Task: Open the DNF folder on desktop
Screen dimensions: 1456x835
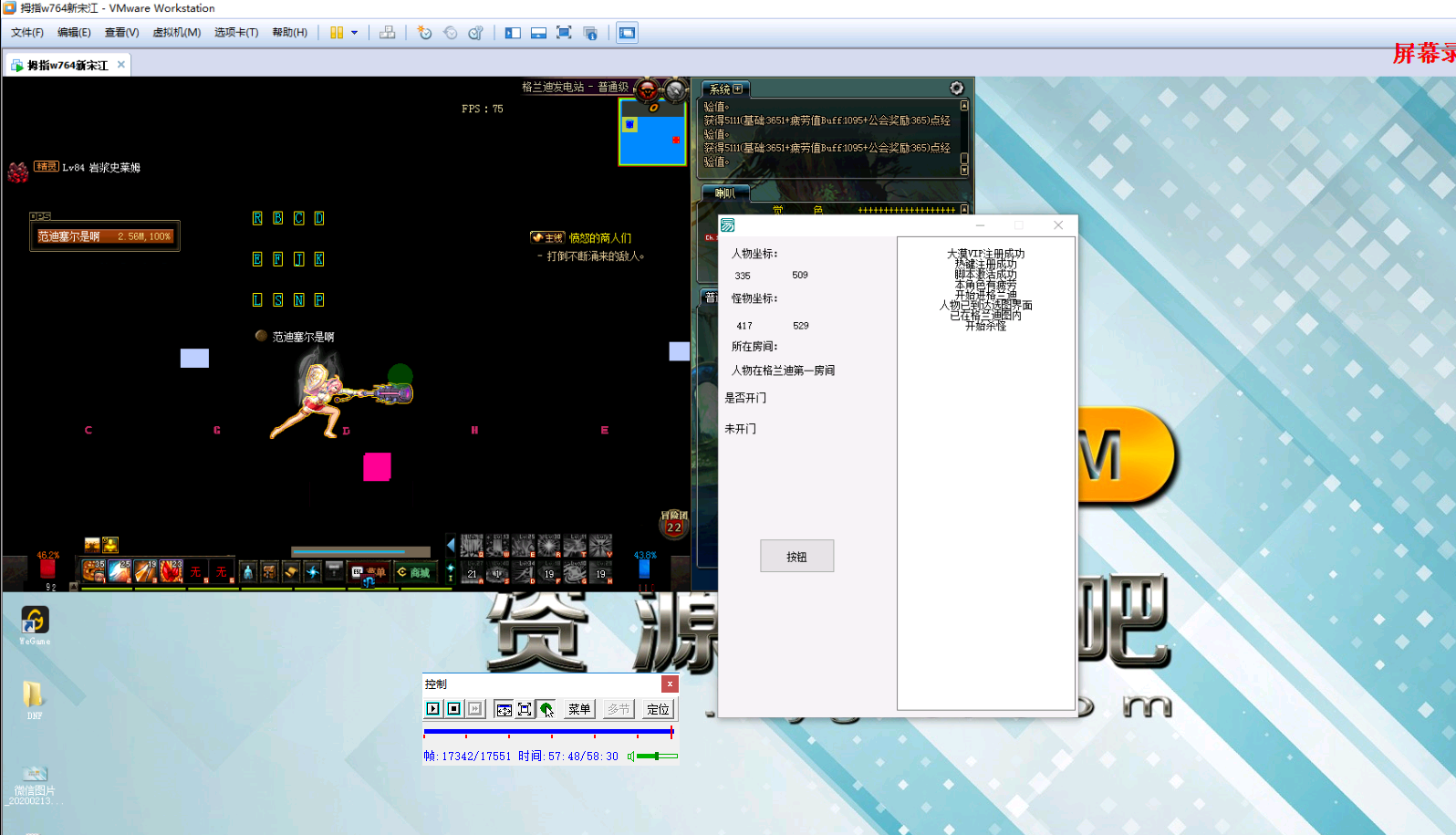Action: pos(34,700)
